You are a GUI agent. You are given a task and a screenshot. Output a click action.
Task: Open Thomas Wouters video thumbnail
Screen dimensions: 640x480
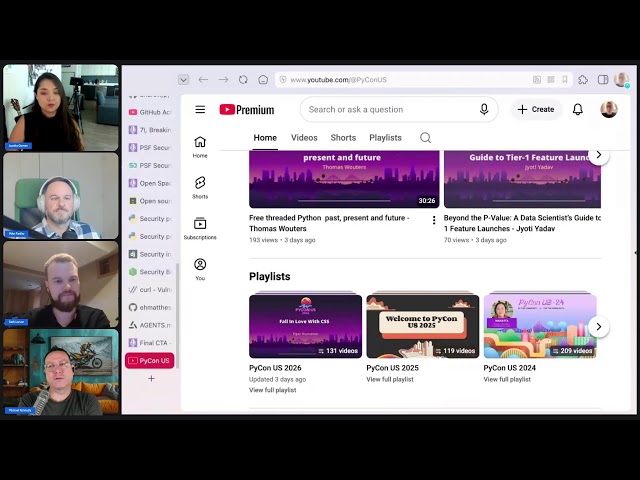(344, 179)
